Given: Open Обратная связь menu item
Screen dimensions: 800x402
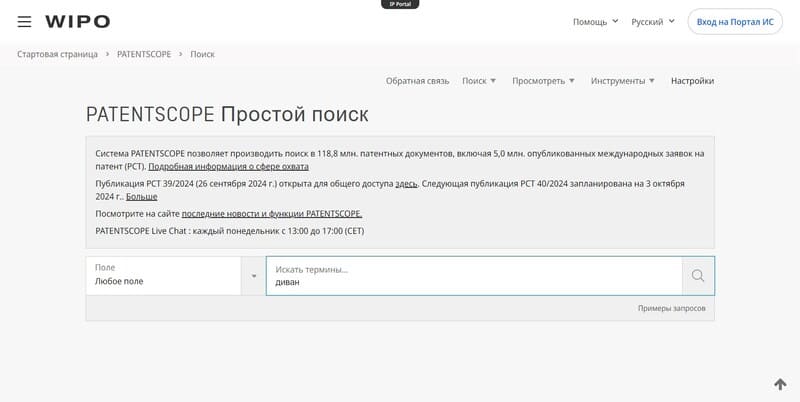Looking at the screenshot, I should [417, 81].
